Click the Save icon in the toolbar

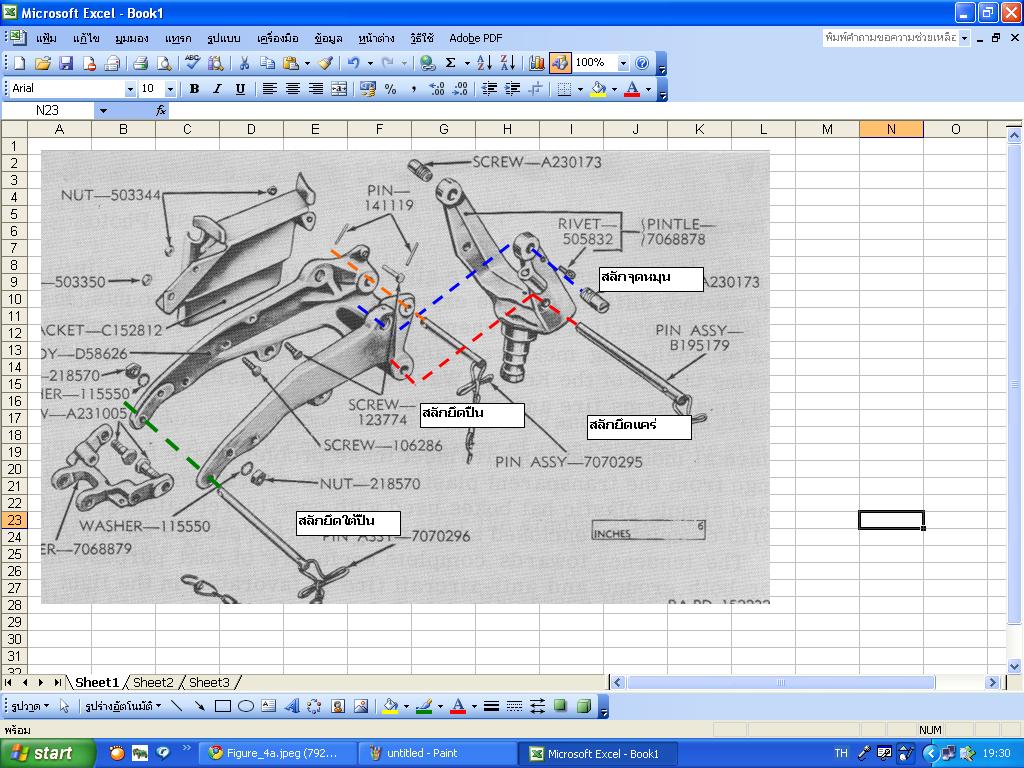click(66, 63)
